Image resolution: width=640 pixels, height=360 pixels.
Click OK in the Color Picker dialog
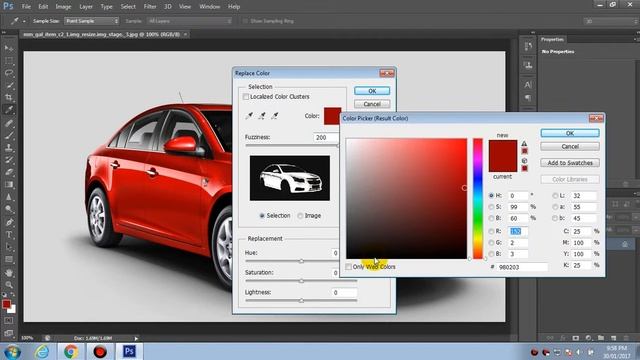[570, 133]
